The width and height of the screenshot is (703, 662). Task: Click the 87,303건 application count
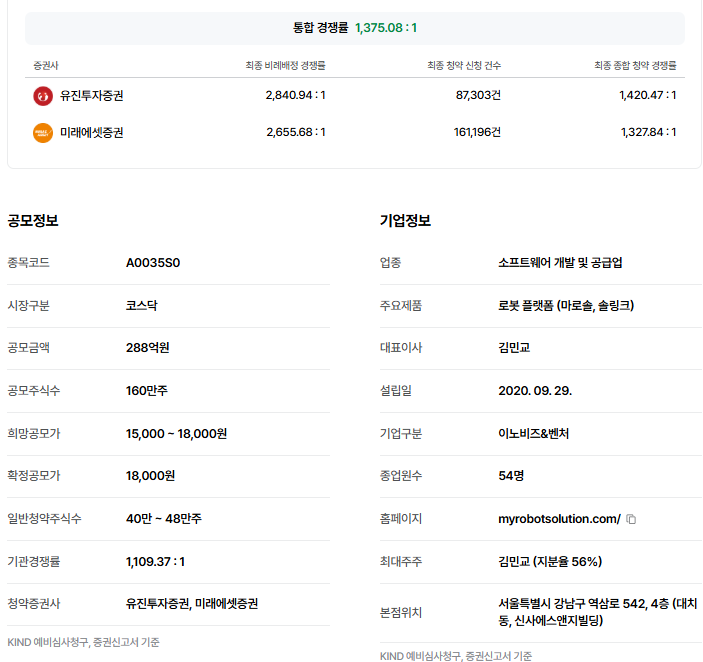[478, 95]
